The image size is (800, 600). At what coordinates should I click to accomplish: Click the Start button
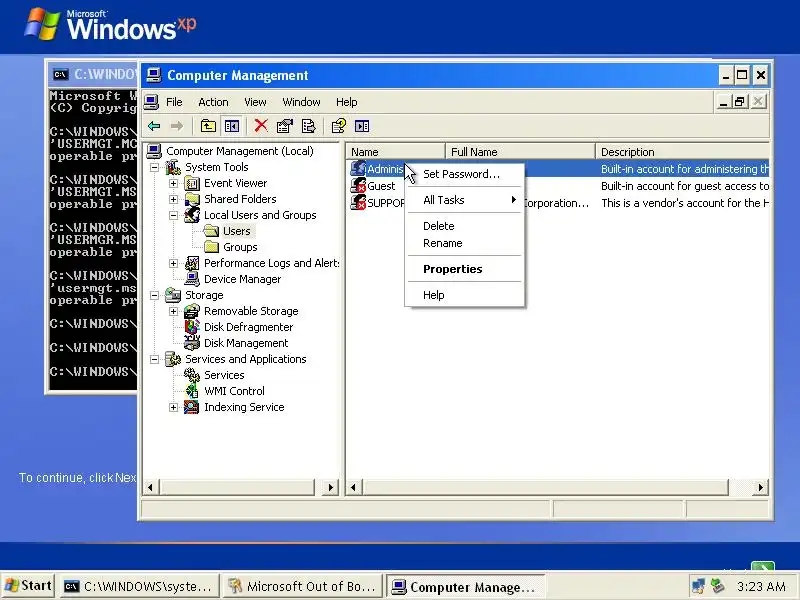click(x=29, y=586)
